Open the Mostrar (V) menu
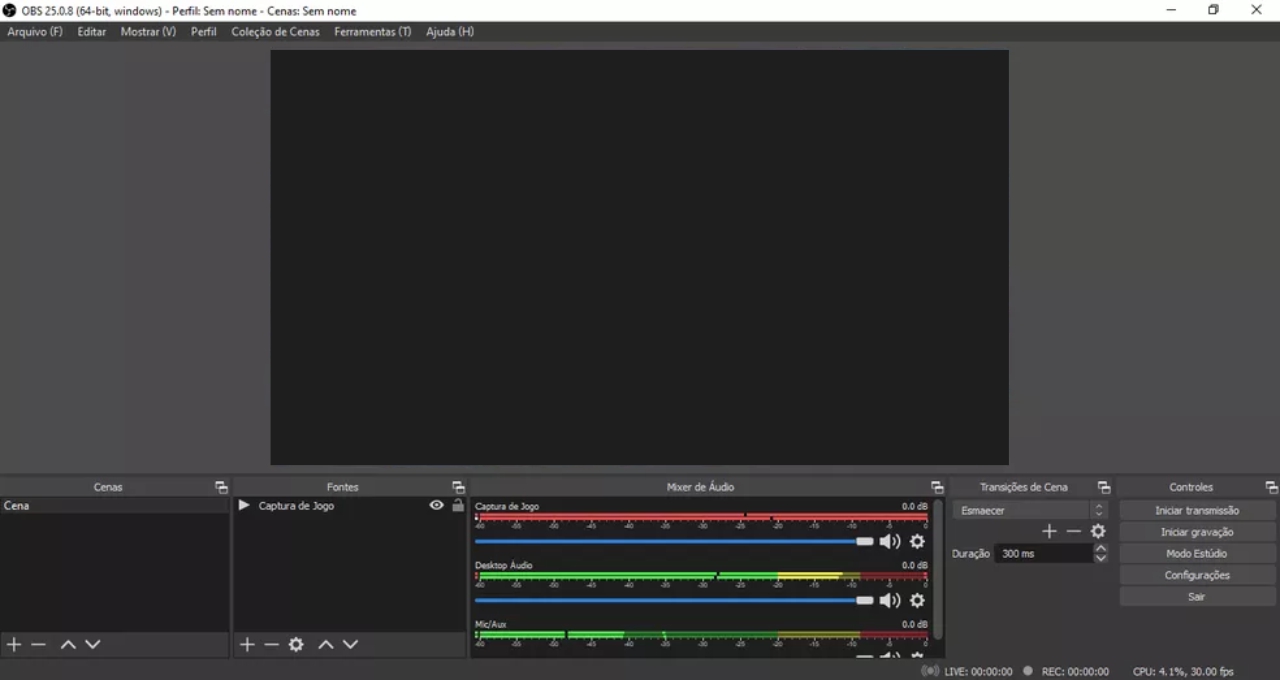 [148, 32]
